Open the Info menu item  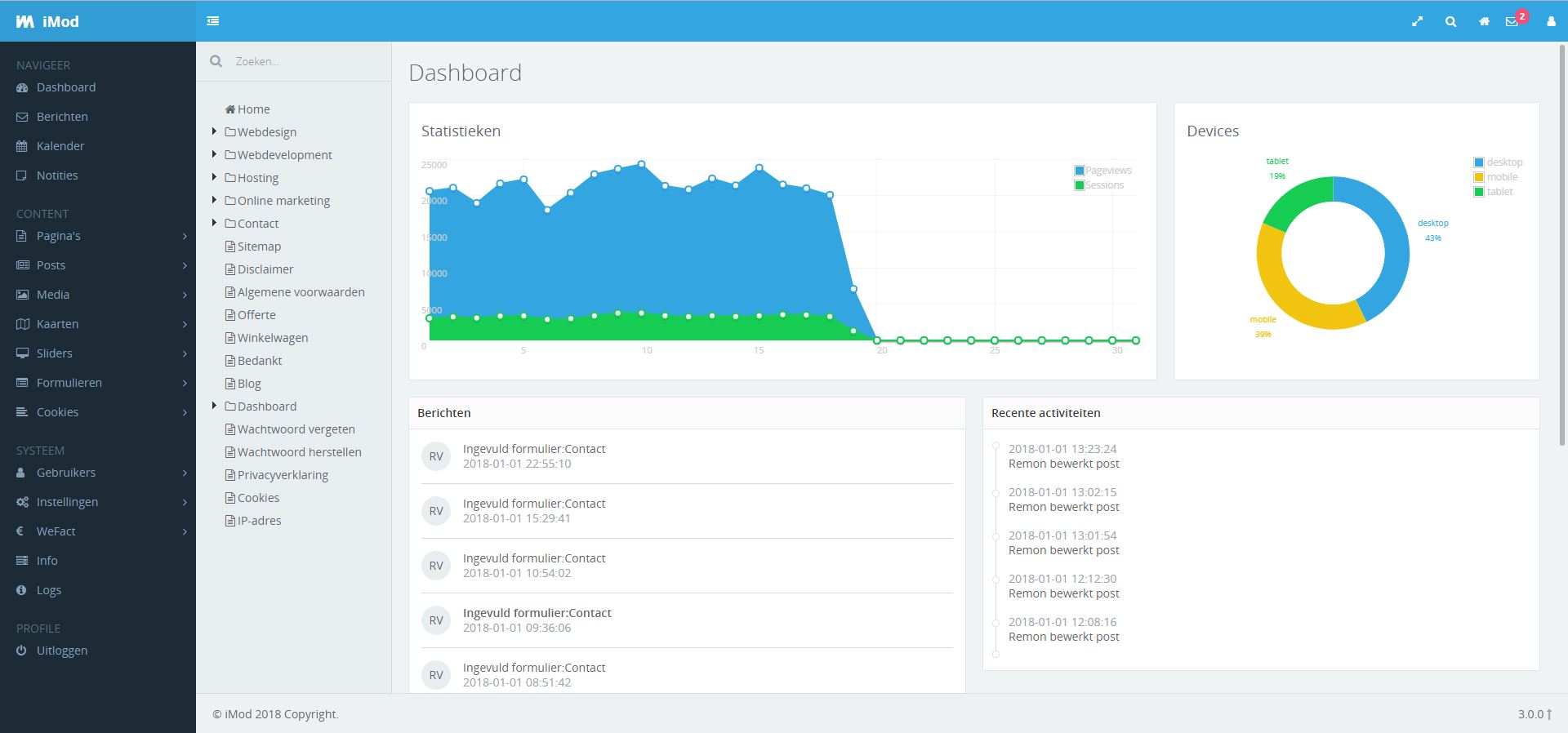coord(98,561)
